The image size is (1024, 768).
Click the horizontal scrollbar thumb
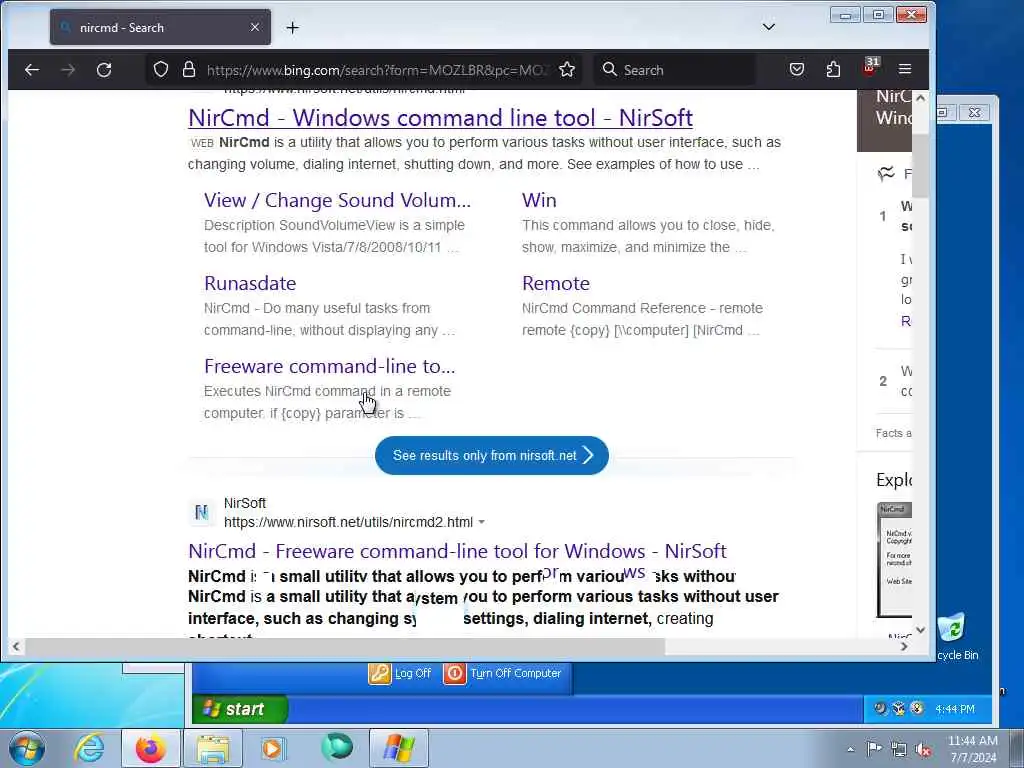(345, 647)
